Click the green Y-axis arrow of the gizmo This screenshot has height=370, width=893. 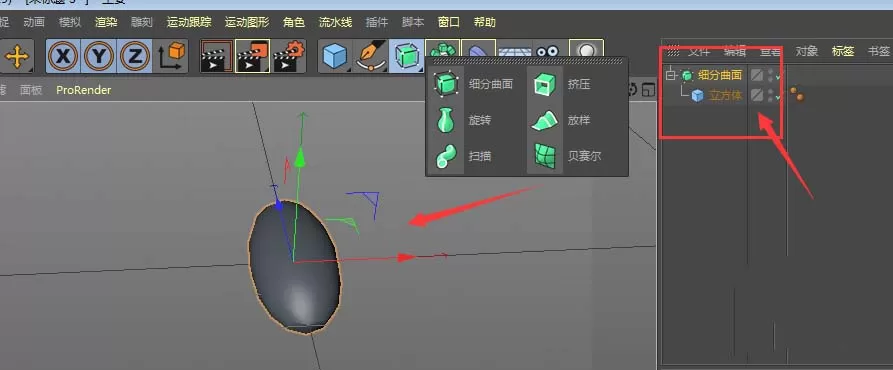point(300,157)
